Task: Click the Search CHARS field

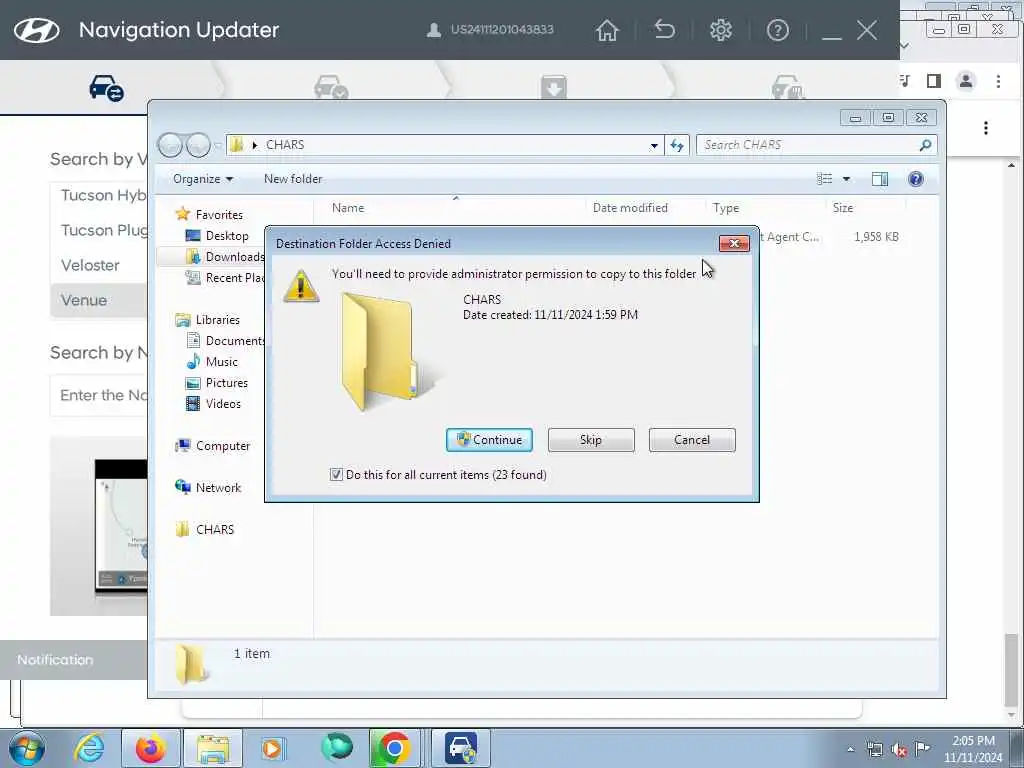Action: pos(816,145)
